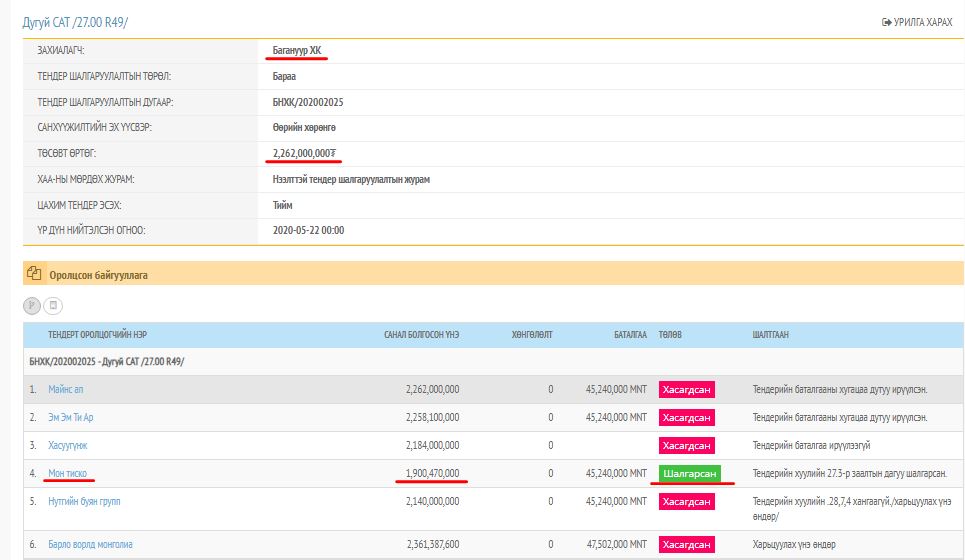Click the БНХК/202002025 group row
This screenshot has height=560, width=965.
[x=107, y=361]
